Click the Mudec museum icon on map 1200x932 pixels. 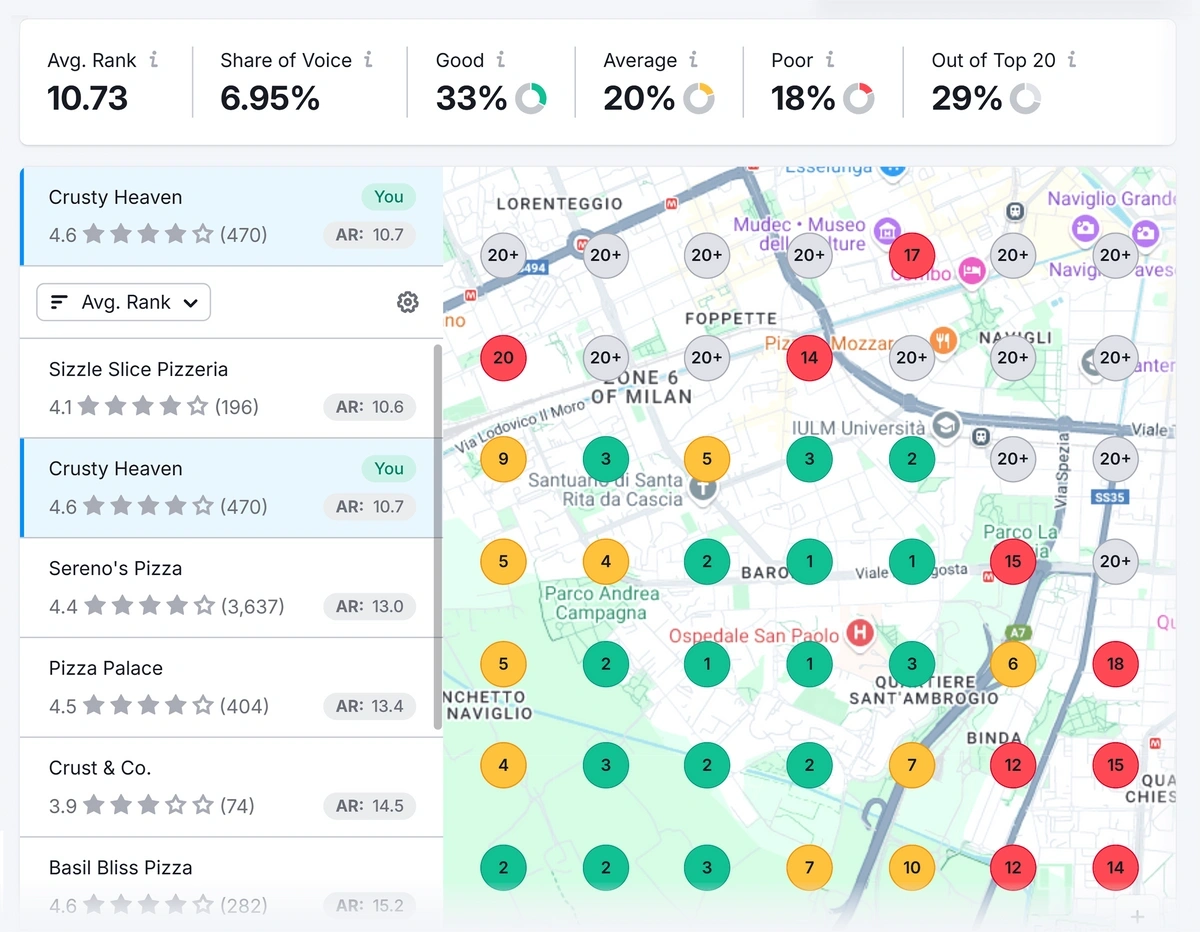(886, 231)
